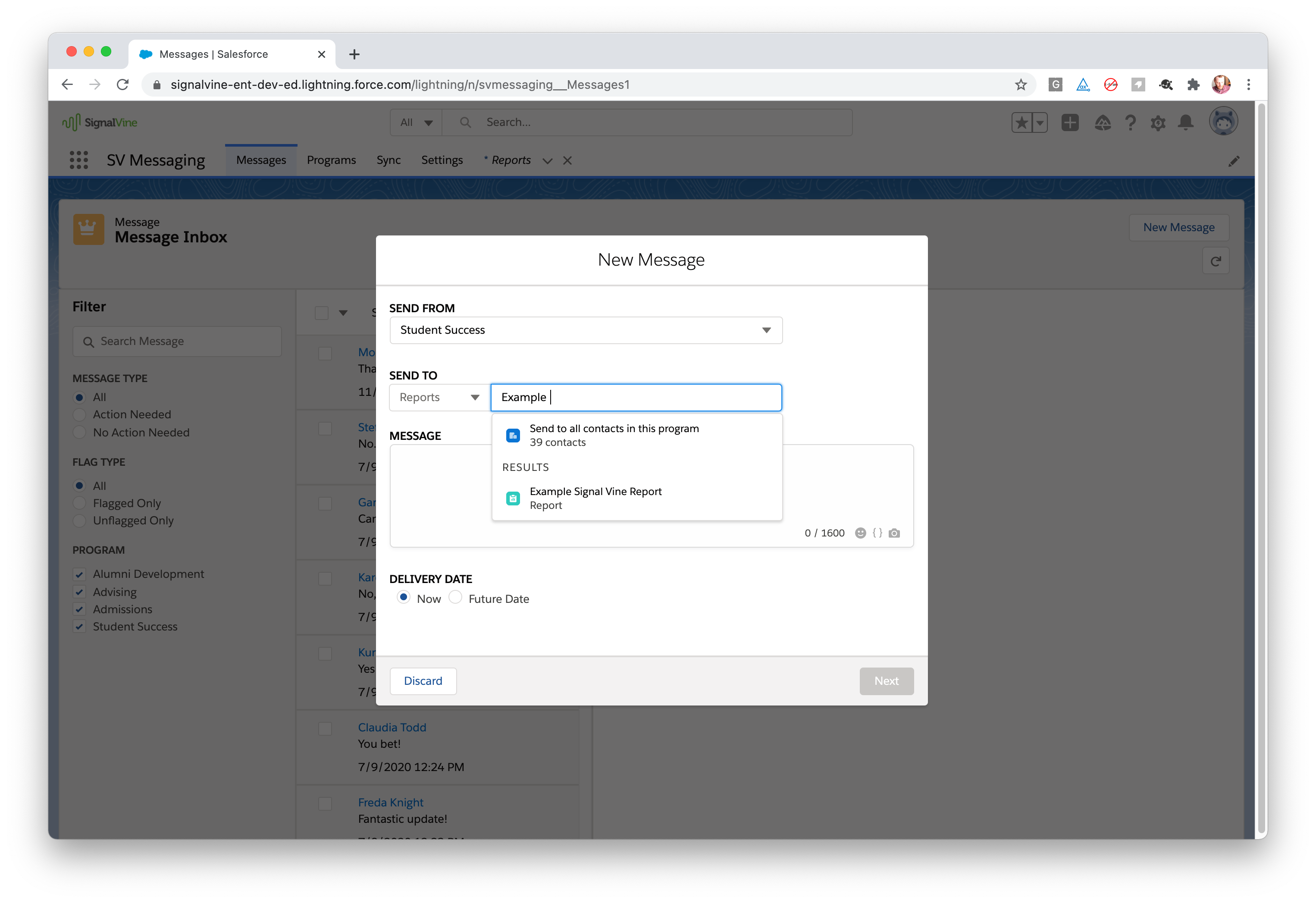Viewport: 1316px width, 903px height.
Task: Select Future Date delivery option
Action: tap(455, 597)
